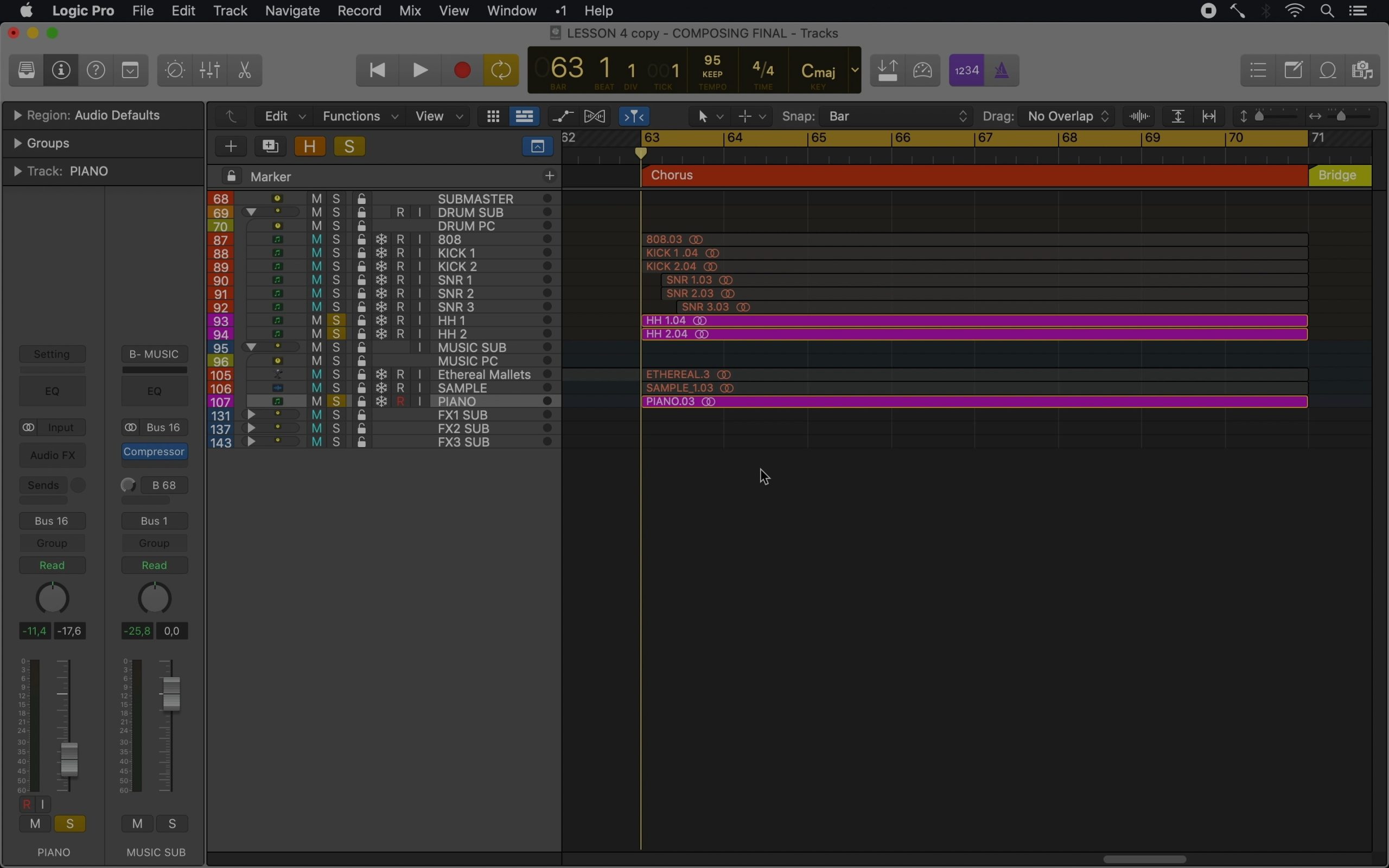This screenshot has height=868, width=1389.
Task: Click the Metronome button
Action: 1002,71
